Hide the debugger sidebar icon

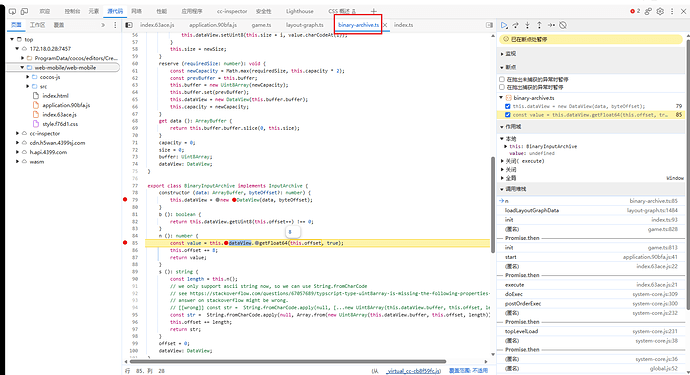point(489,25)
